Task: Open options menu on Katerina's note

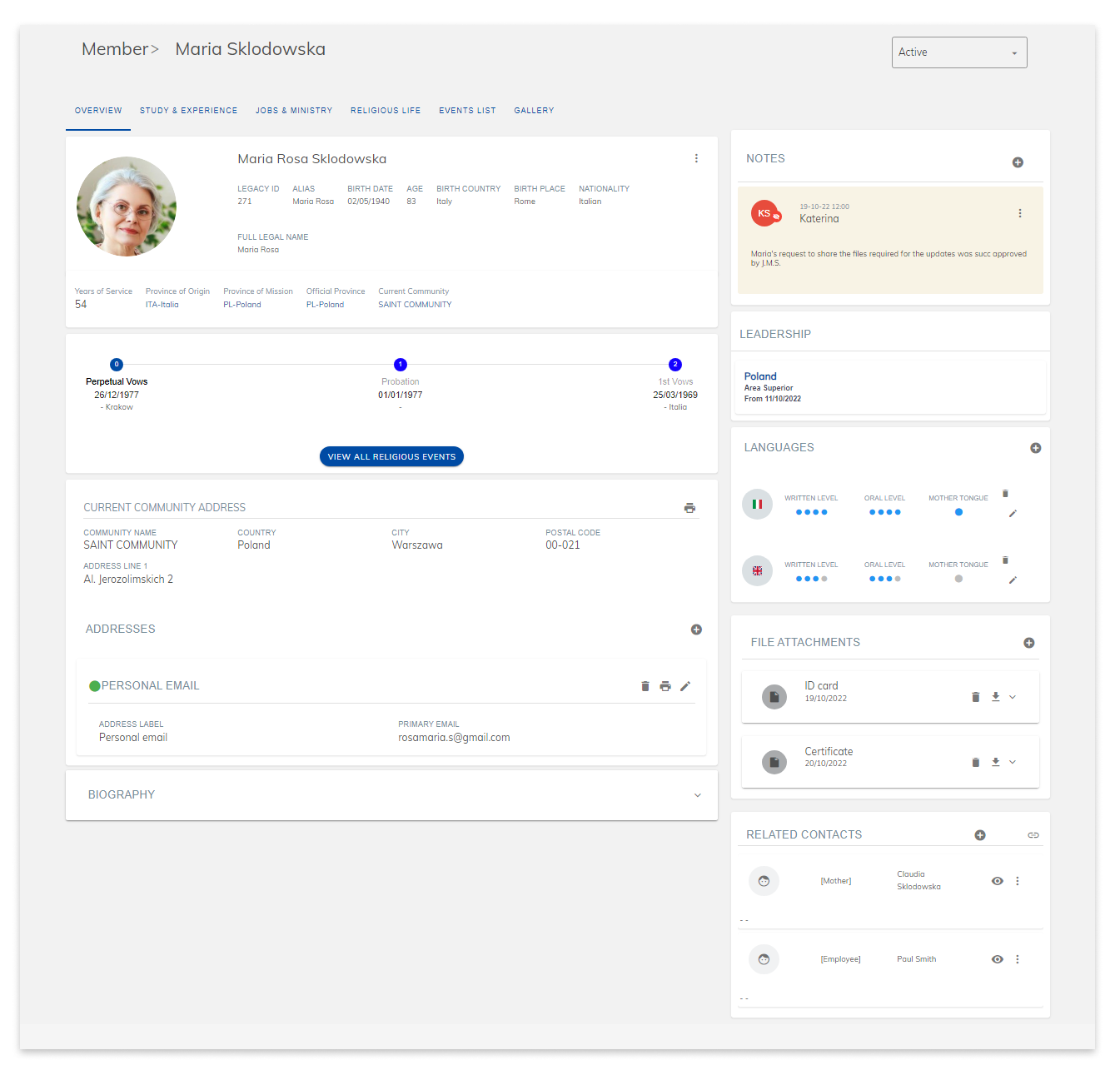Action: (x=1020, y=213)
